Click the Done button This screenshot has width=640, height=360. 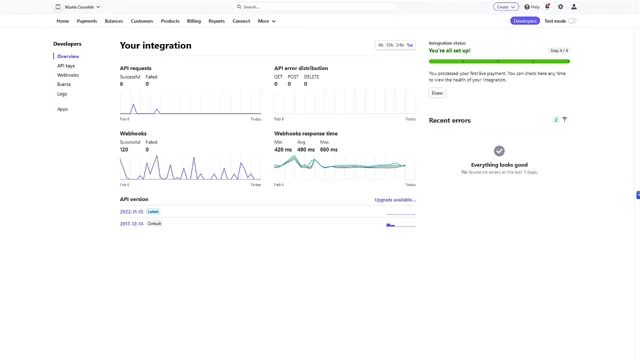coord(437,93)
